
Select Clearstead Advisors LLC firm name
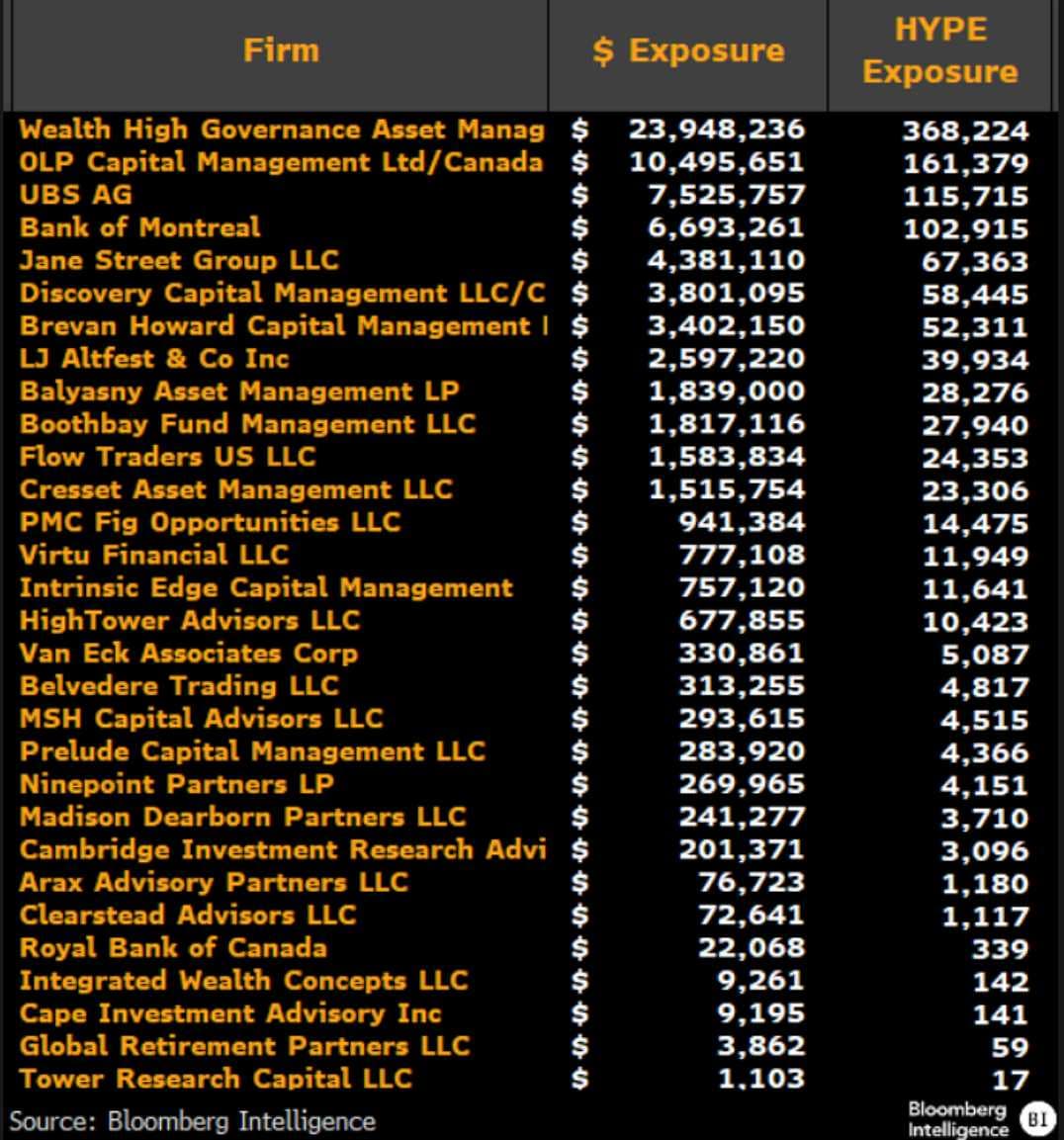[x=188, y=915]
